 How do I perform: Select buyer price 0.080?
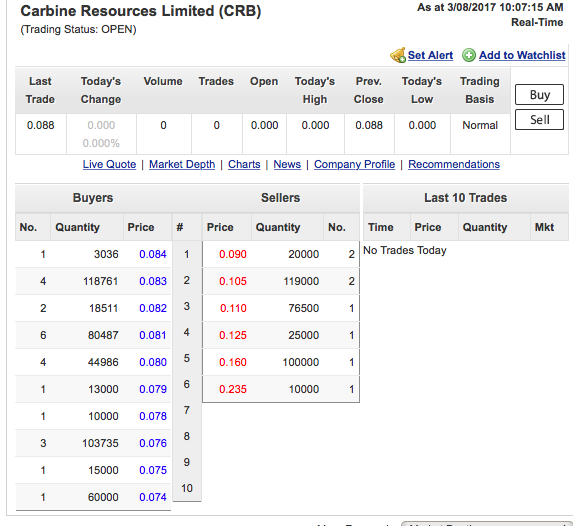(153, 362)
